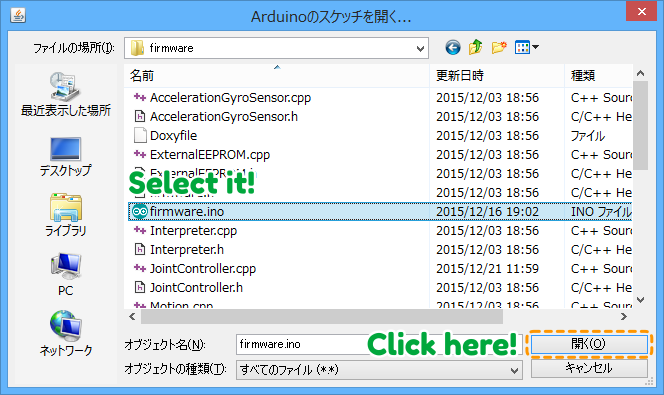This screenshot has width=664, height=395.
Task: Click the 開く(O) button
Action: click(589, 343)
